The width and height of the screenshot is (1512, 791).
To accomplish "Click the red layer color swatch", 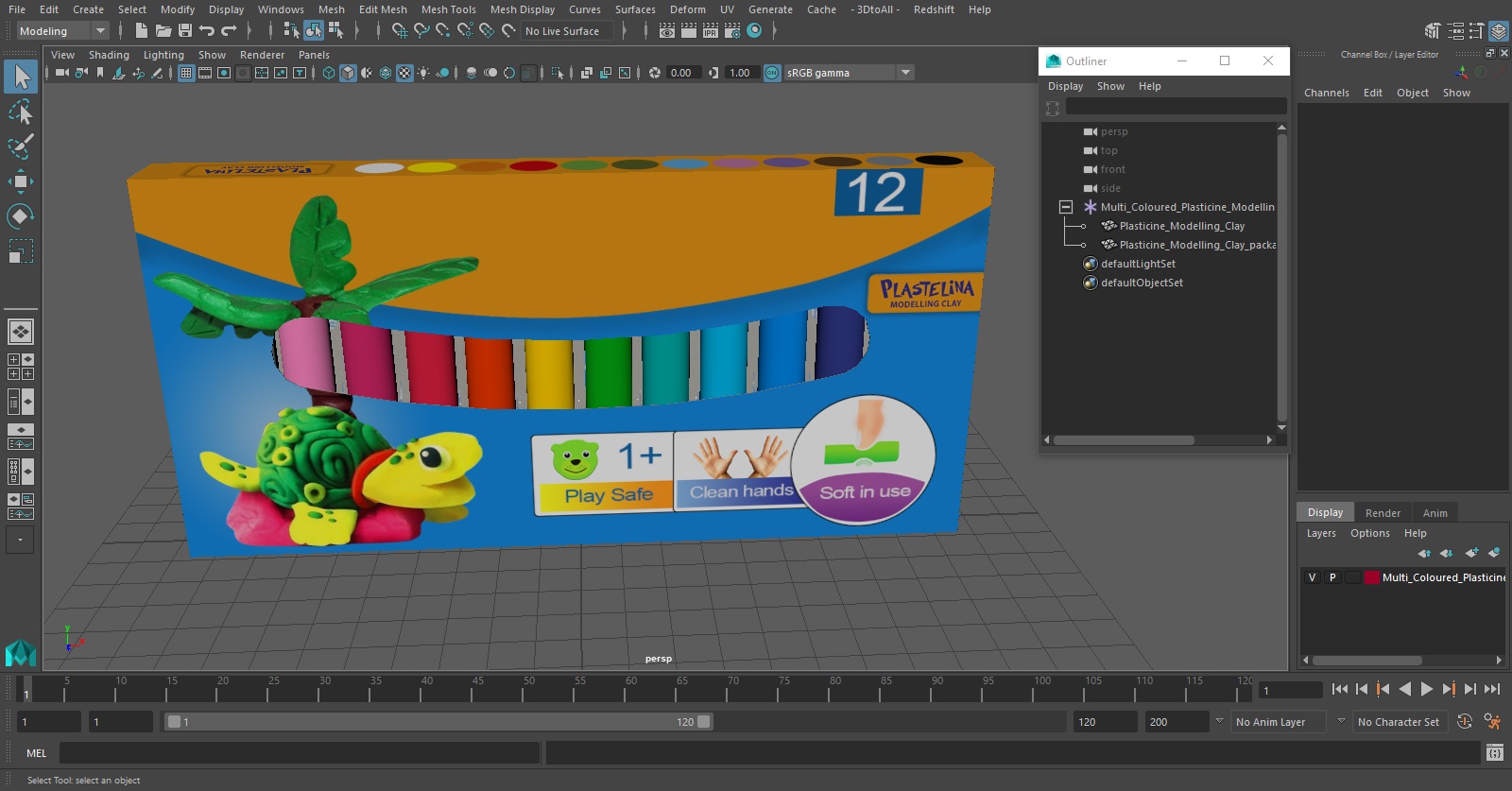I will pos(1371,577).
